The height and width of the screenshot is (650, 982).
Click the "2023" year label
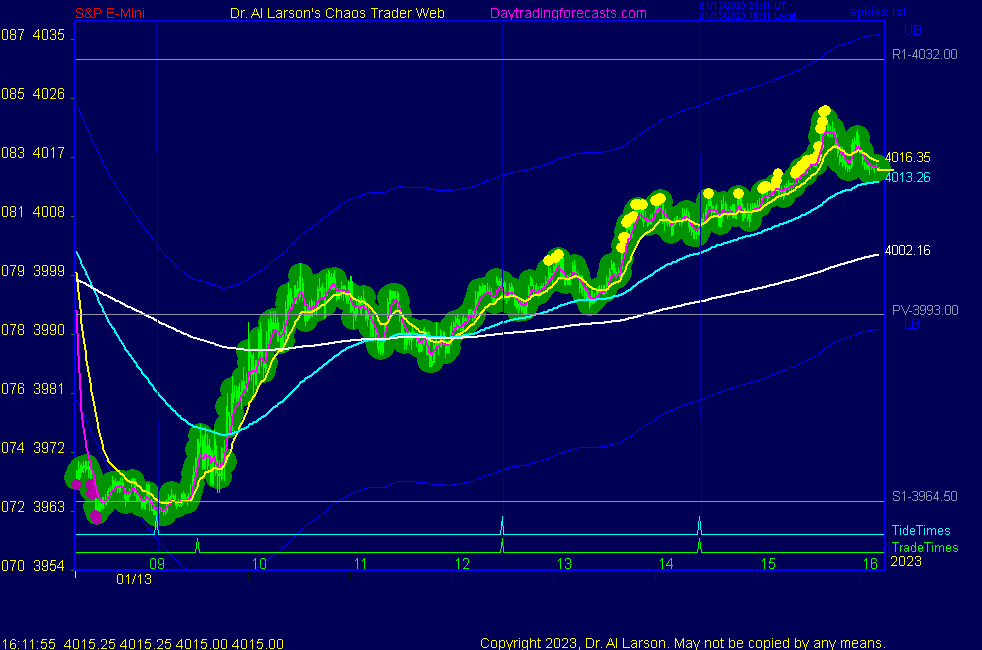906,561
